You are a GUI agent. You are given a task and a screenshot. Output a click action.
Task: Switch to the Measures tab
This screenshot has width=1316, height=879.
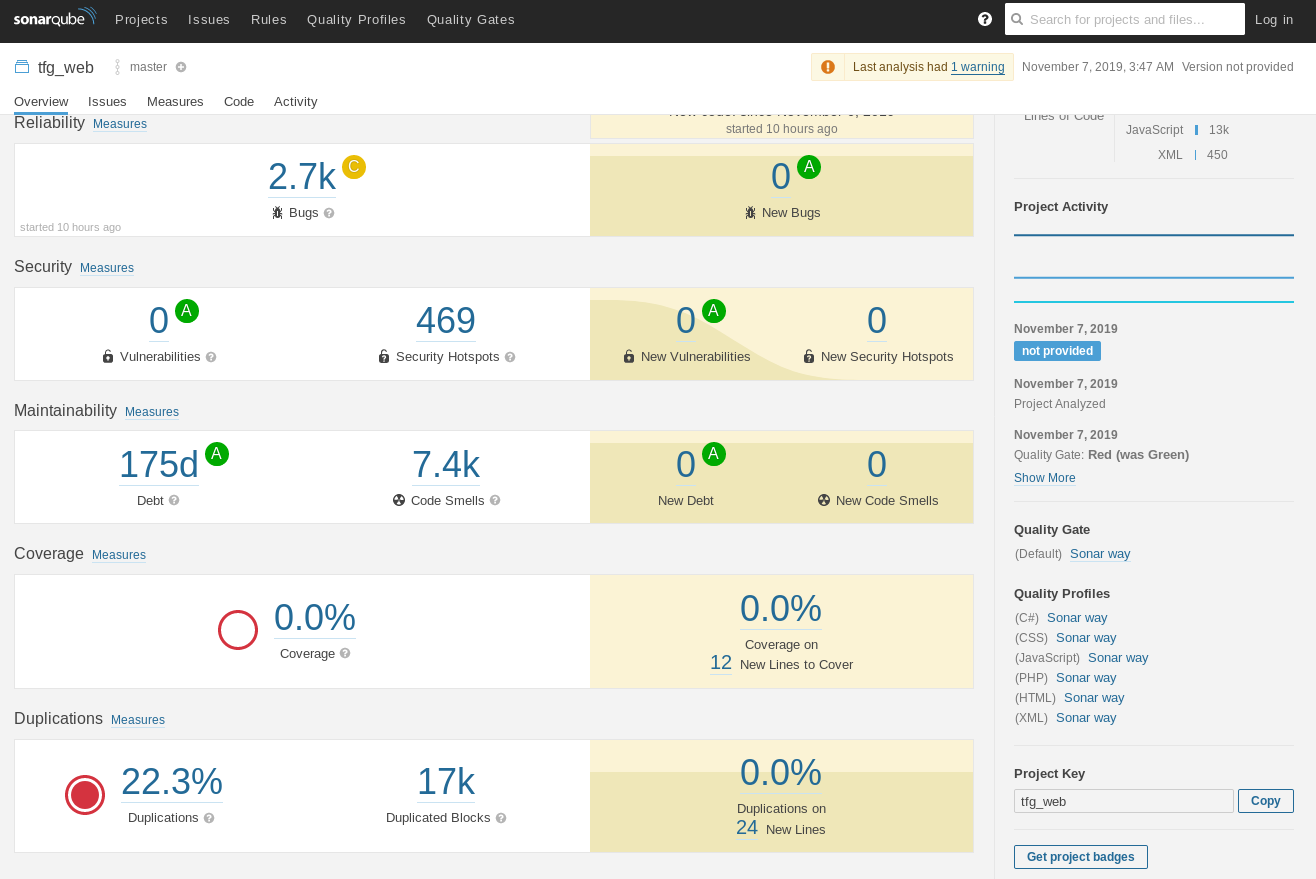pyautogui.click(x=175, y=101)
